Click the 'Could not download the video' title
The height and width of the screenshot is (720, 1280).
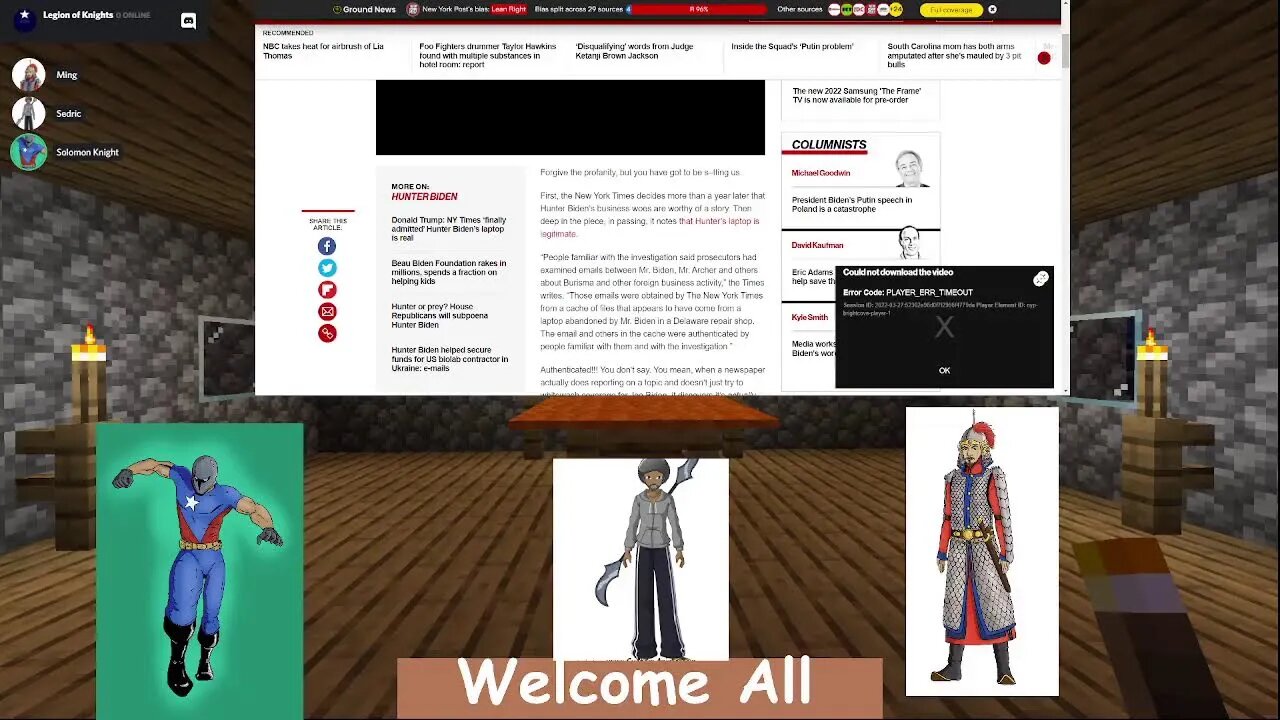coord(898,272)
